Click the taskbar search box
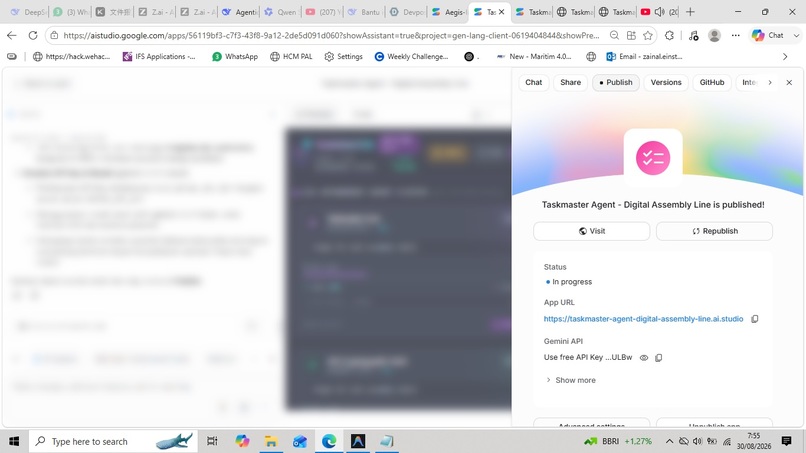 click(x=113, y=441)
